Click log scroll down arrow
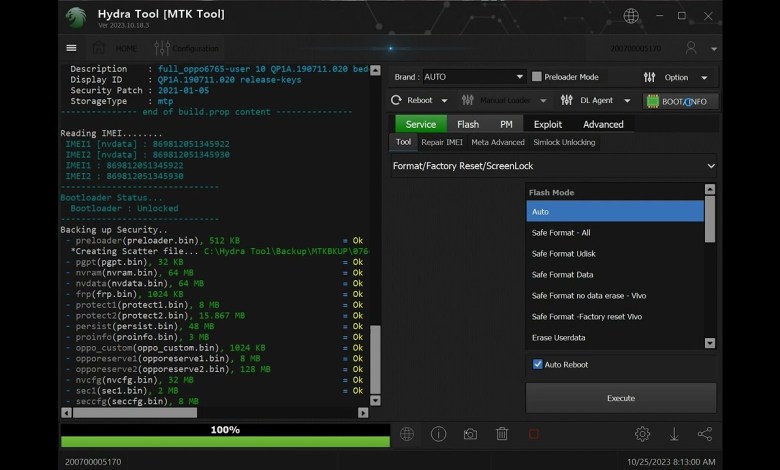780x470 pixels. click(376, 400)
